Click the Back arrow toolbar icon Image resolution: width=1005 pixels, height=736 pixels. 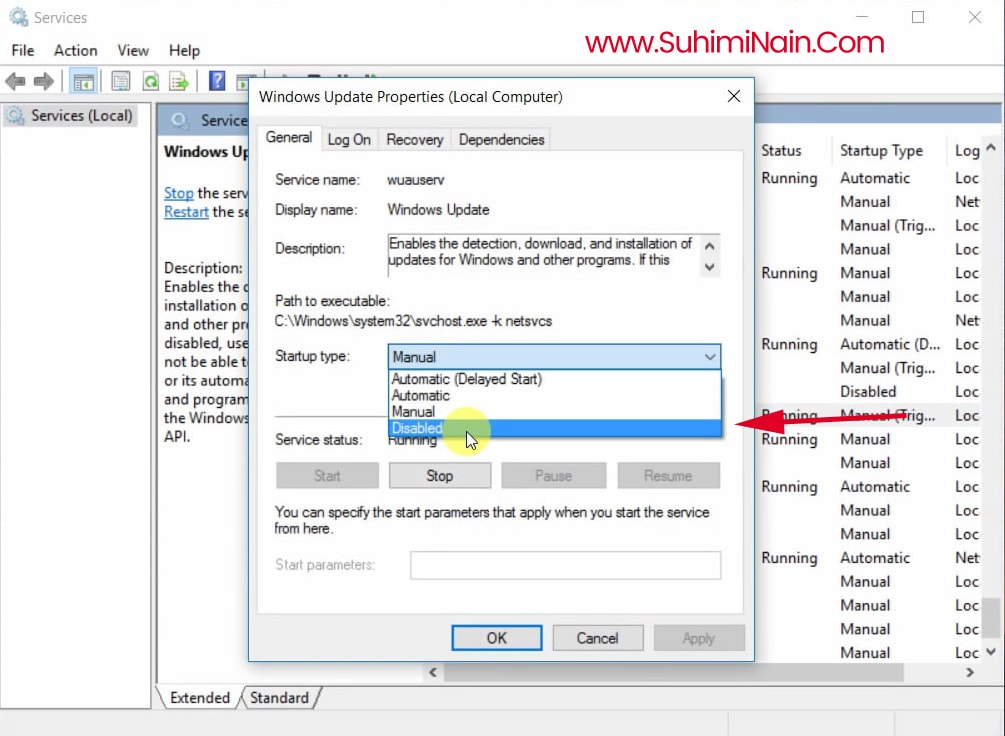(x=15, y=82)
